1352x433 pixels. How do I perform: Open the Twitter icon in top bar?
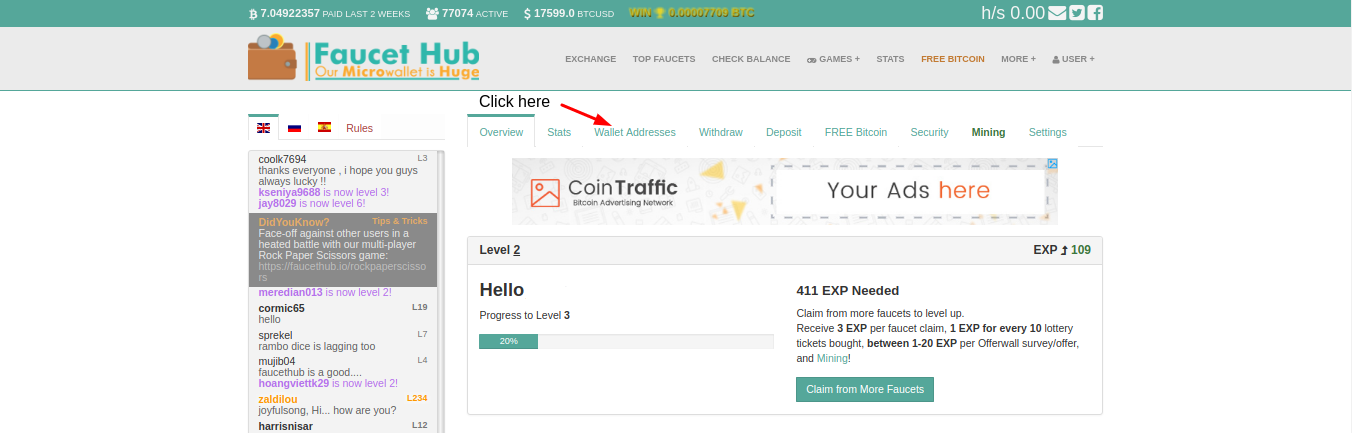(1076, 13)
